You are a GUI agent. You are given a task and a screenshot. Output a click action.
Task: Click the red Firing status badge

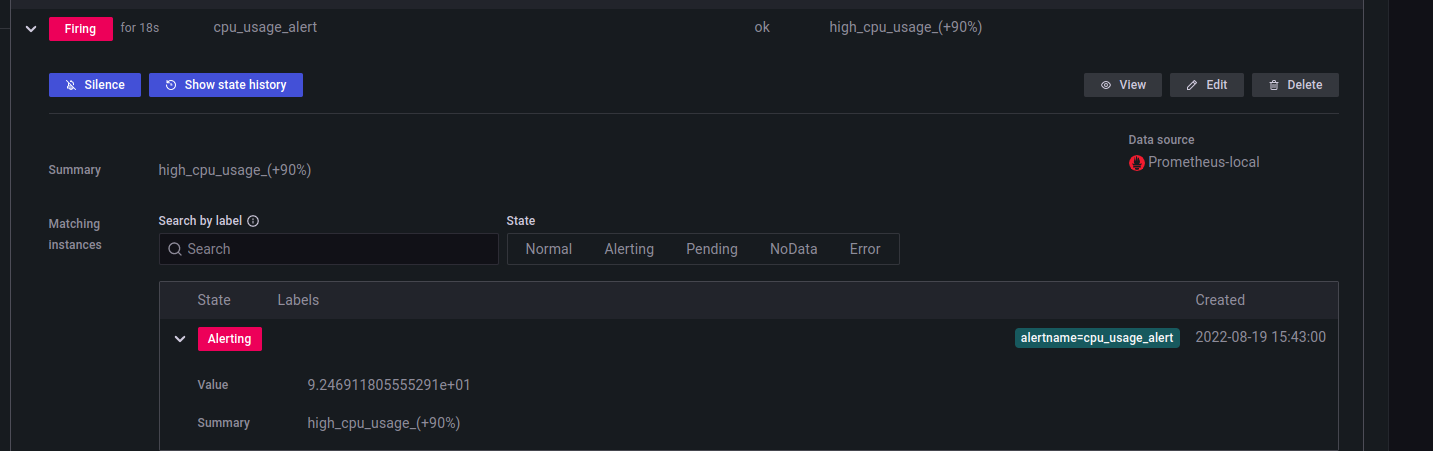pos(81,29)
